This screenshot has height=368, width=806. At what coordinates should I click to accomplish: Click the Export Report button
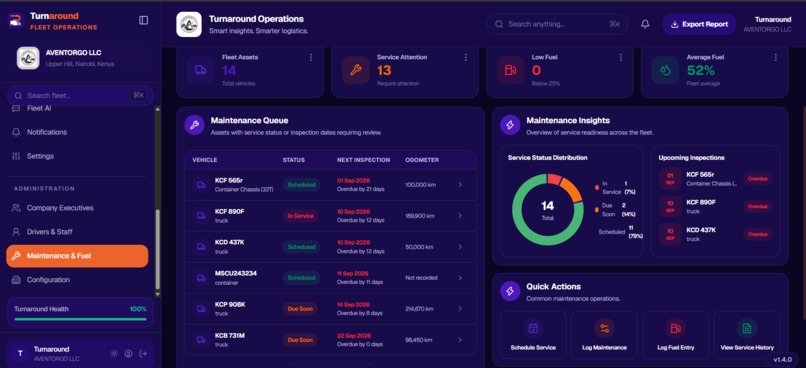pos(699,24)
